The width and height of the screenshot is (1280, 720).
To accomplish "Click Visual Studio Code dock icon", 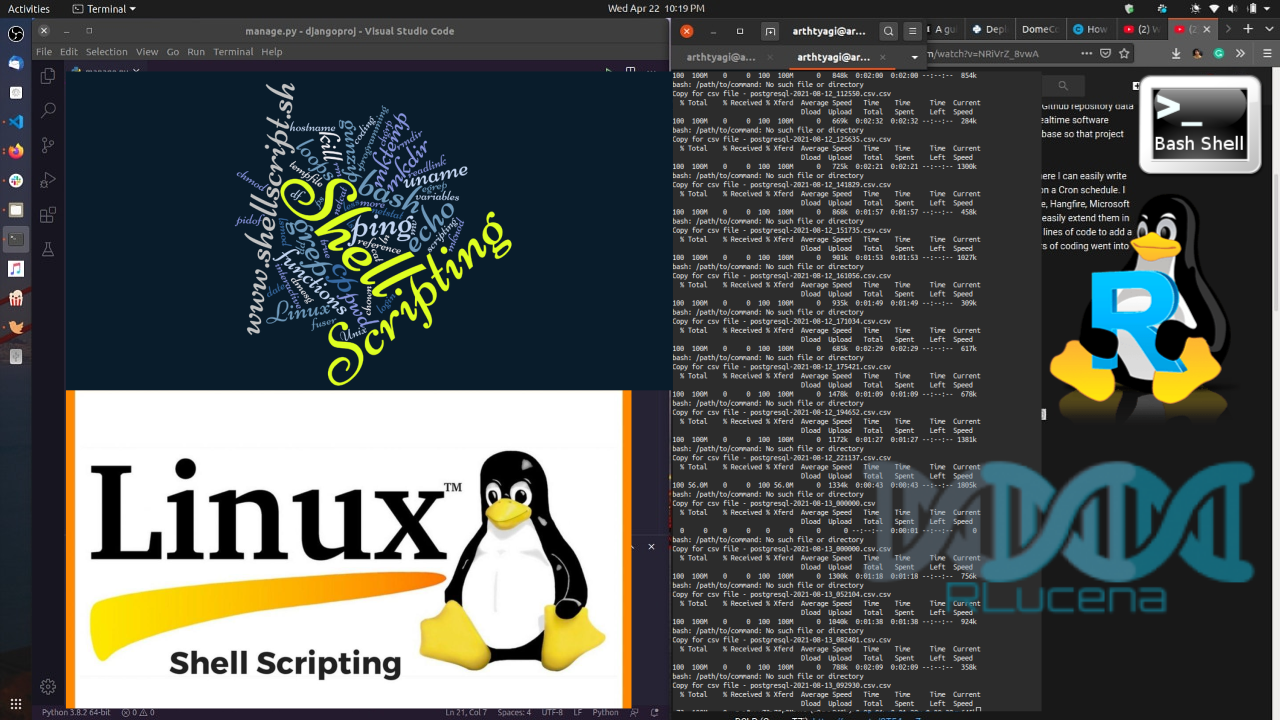I will (16, 122).
